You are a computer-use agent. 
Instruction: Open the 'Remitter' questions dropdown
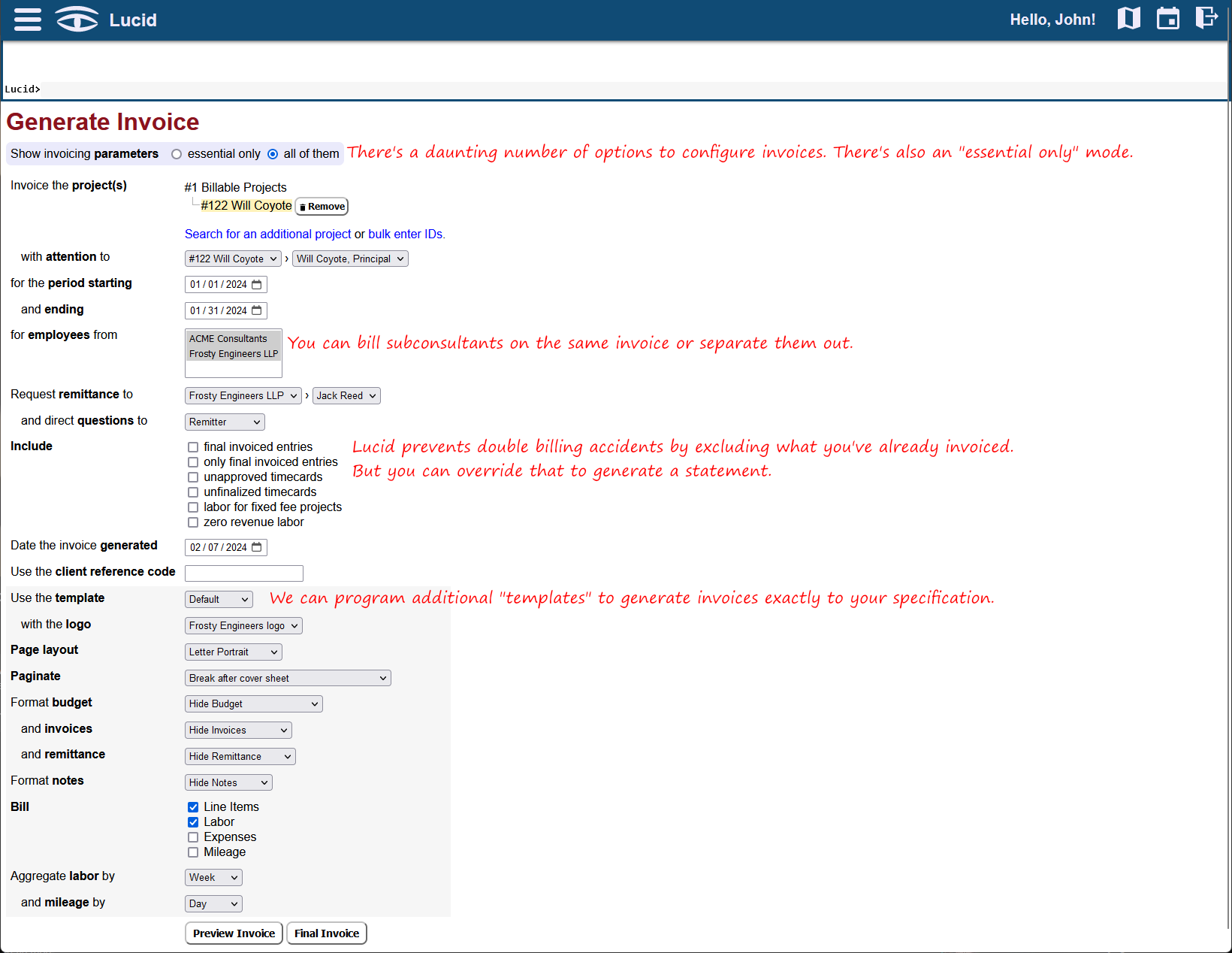point(225,422)
